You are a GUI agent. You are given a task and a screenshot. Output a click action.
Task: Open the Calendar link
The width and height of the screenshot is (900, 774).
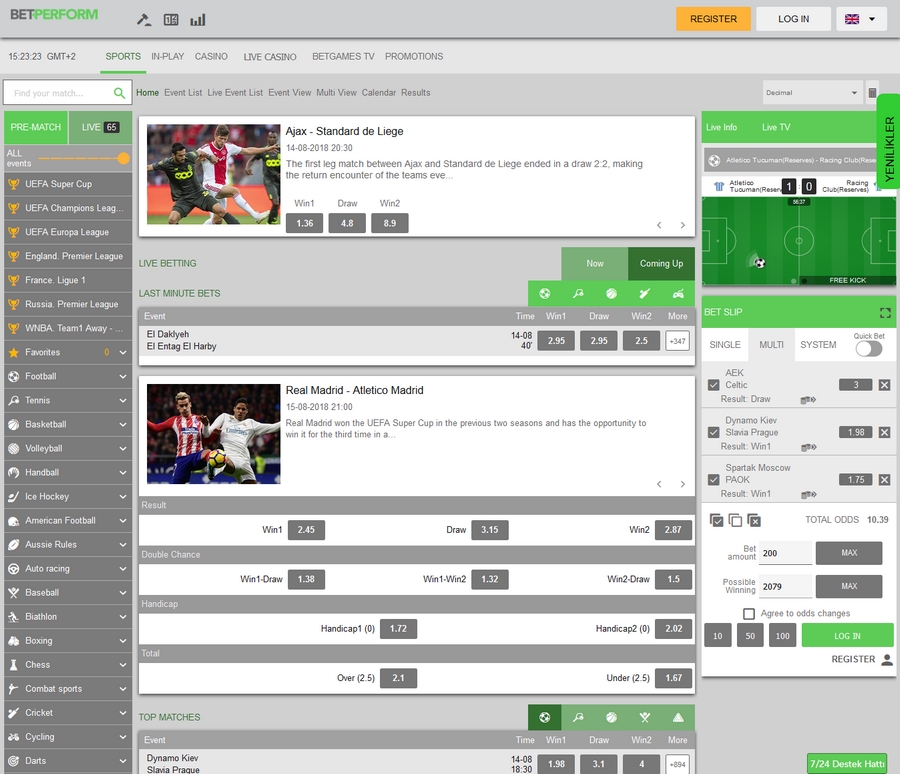coord(379,92)
